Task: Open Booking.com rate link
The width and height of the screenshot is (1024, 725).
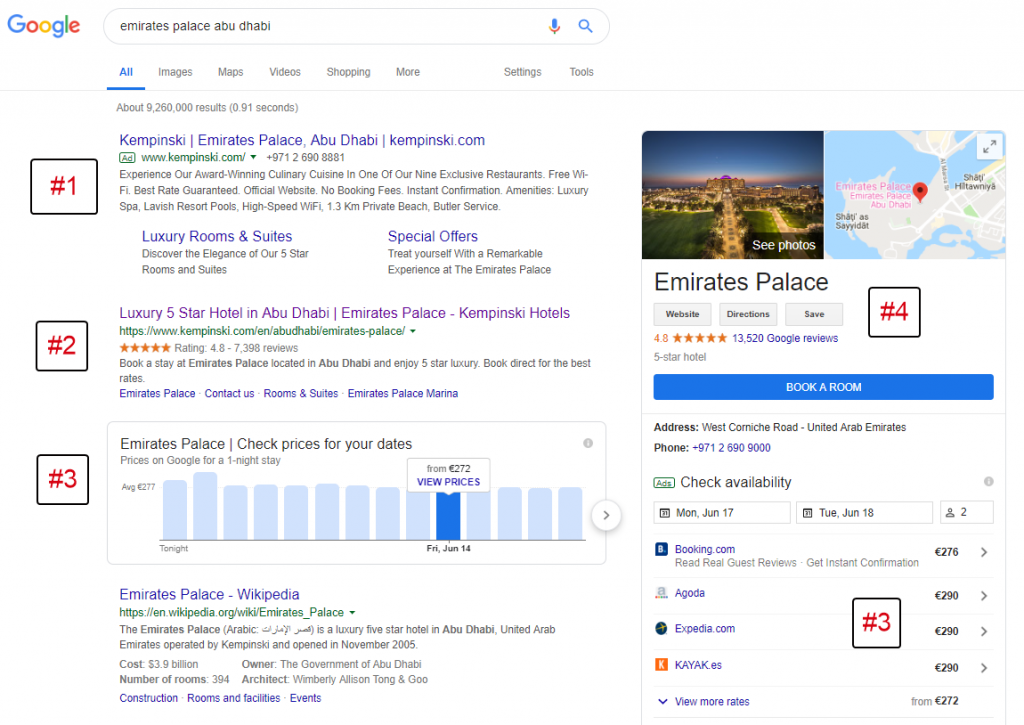Action: pyautogui.click(x=705, y=549)
